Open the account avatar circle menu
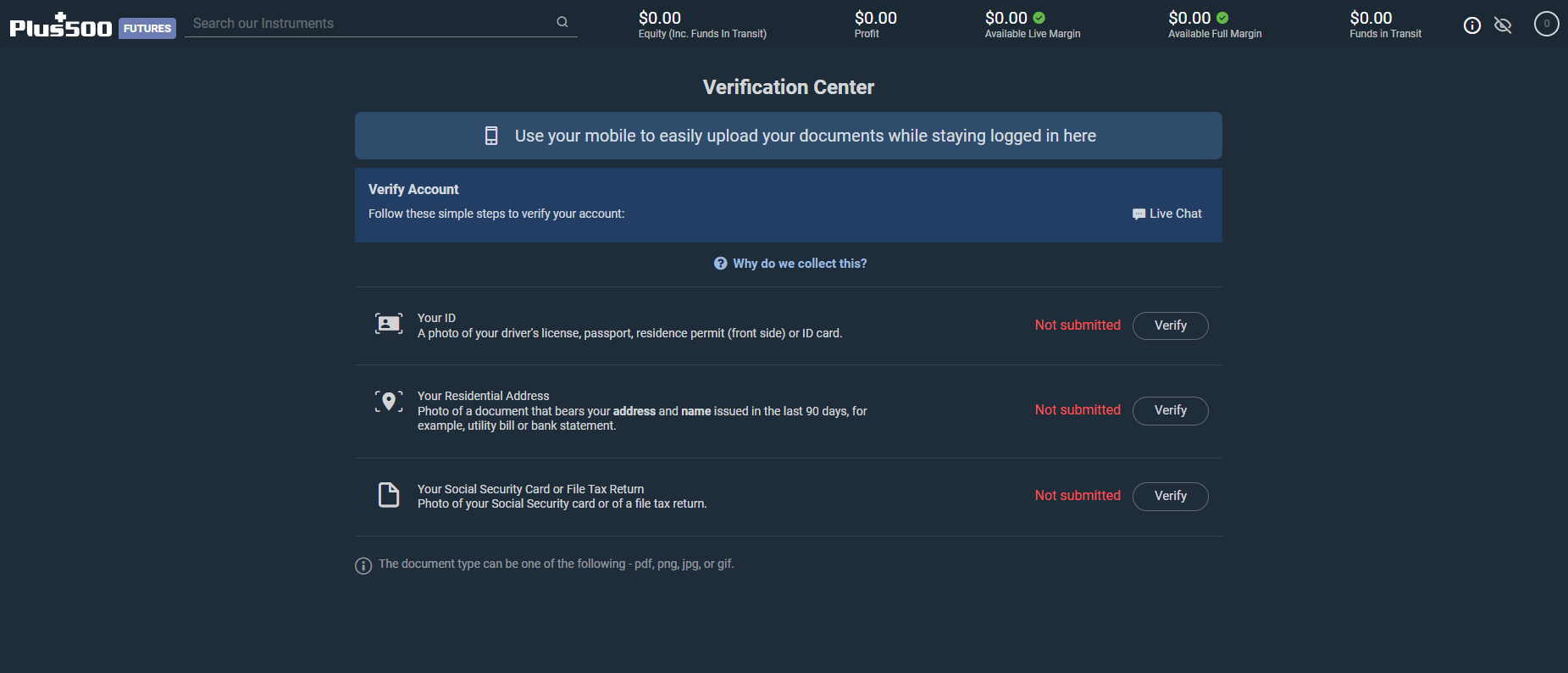The width and height of the screenshot is (1568, 673). (x=1547, y=24)
